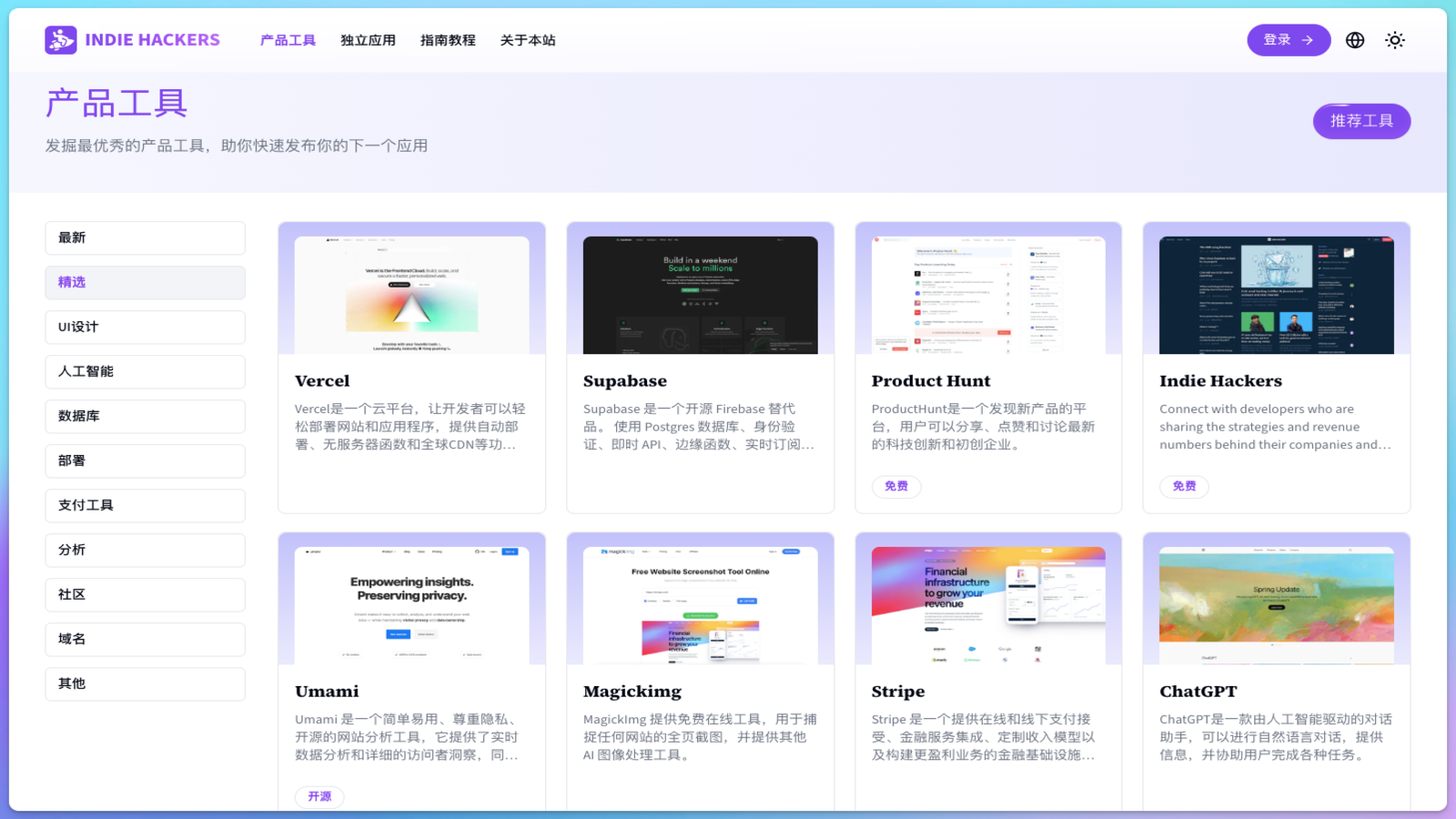Open the Indie Hackers card thumbnail
The height and width of the screenshot is (819, 1456).
pos(1277,295)
